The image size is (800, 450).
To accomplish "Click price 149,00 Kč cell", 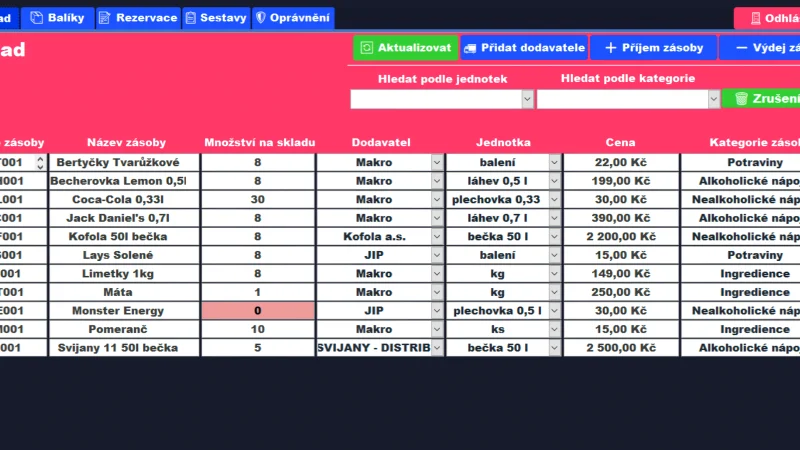I will point(621,274).
